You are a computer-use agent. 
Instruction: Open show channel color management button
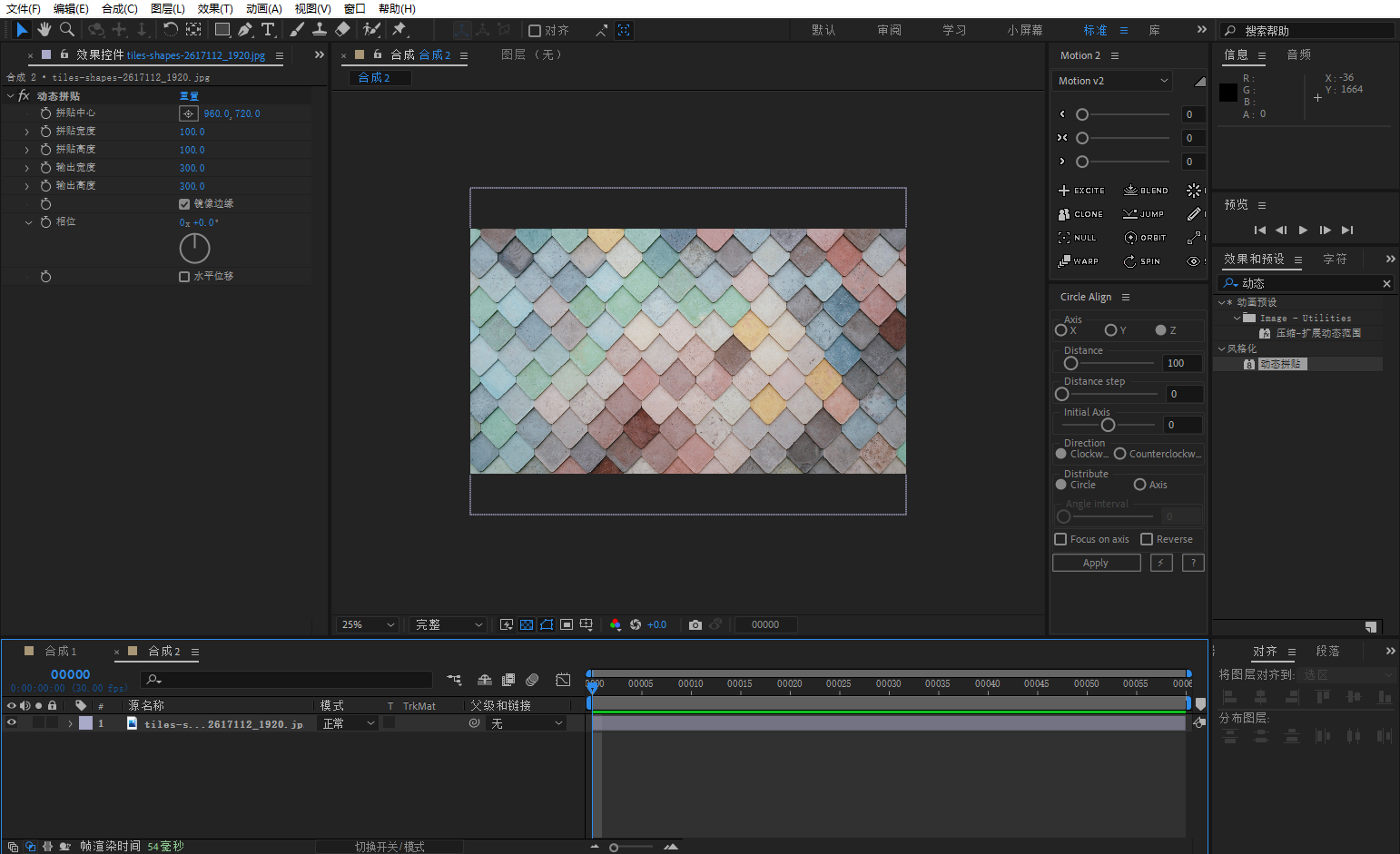(x=616, y=624)
